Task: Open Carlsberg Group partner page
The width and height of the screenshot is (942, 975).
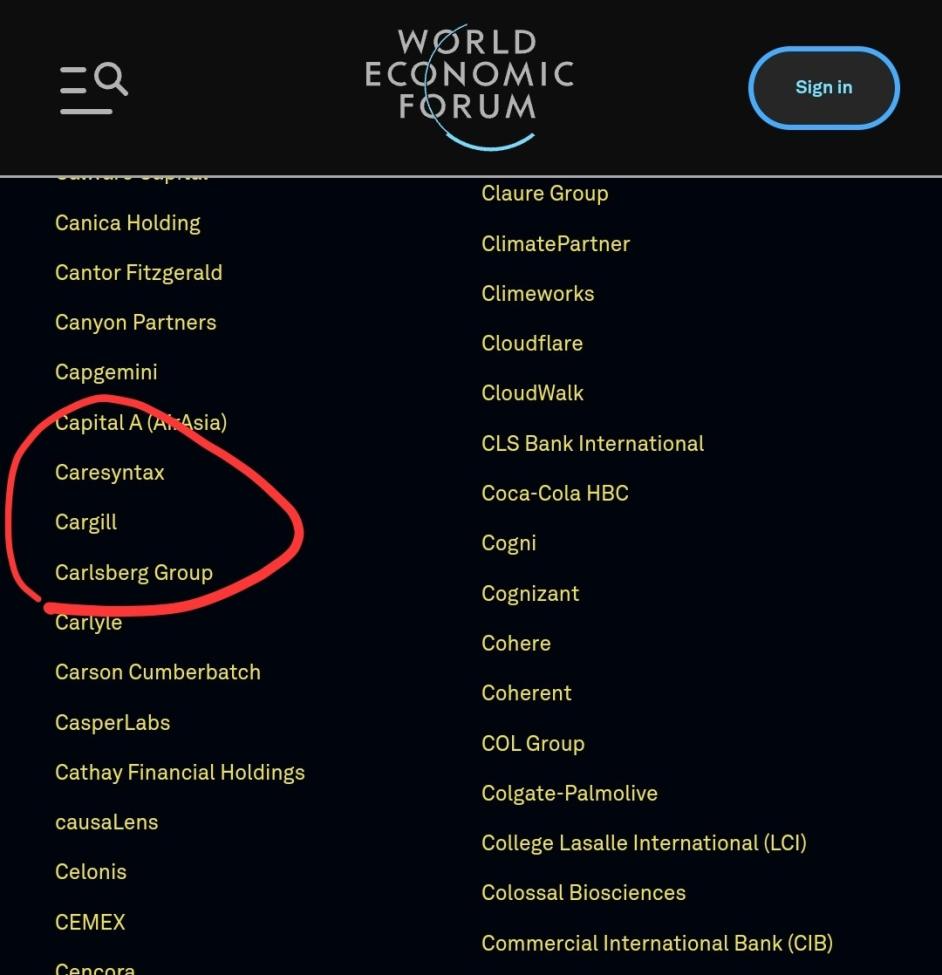Action: tap(134, 573)
